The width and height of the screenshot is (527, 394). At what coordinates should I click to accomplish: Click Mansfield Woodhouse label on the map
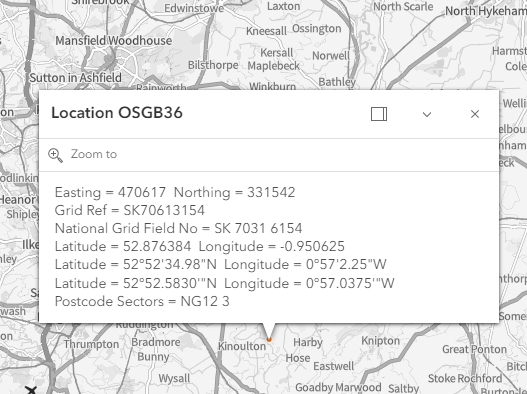coord(114,41)
